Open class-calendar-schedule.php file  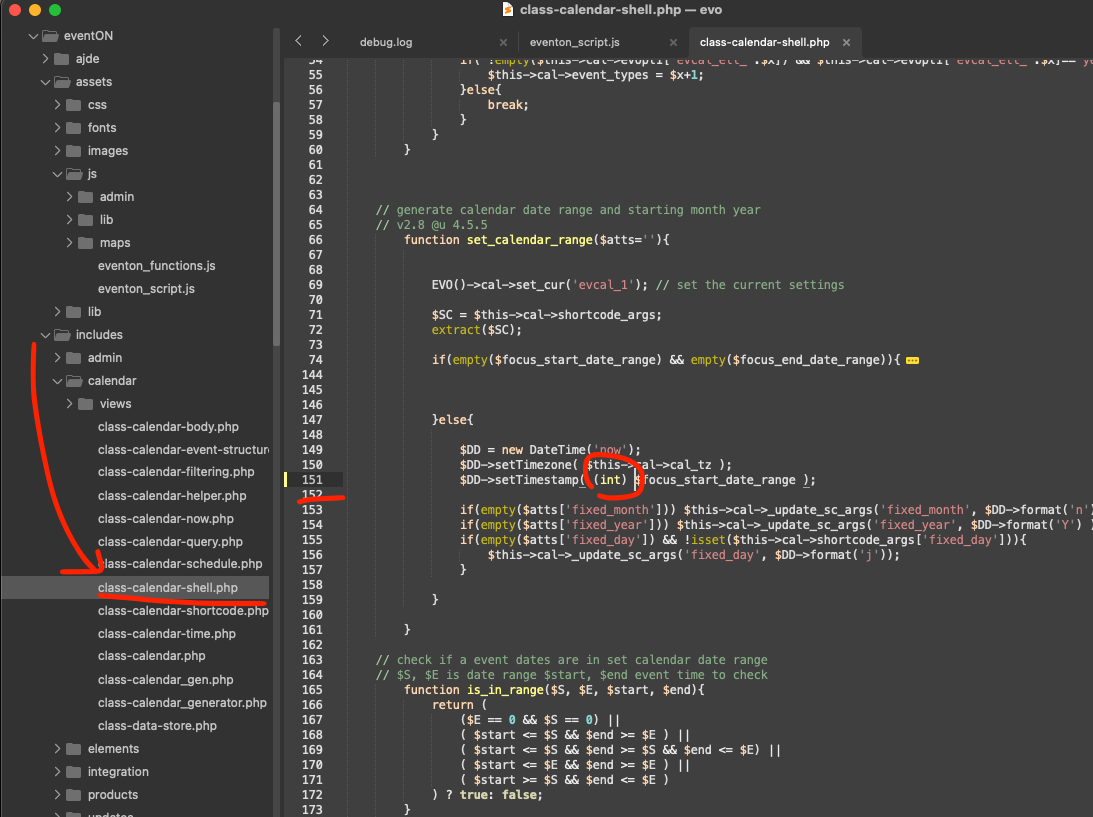pyautogui.click(x=180, y=564)
